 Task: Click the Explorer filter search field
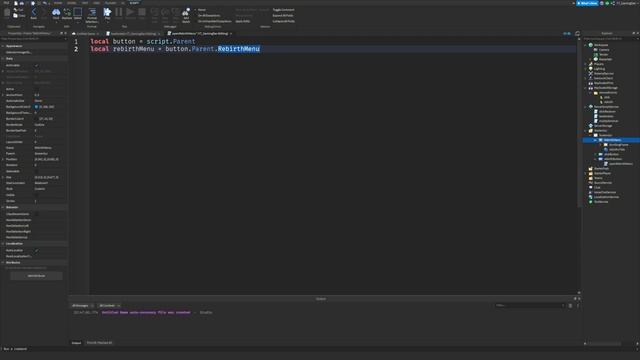(610, 39)
